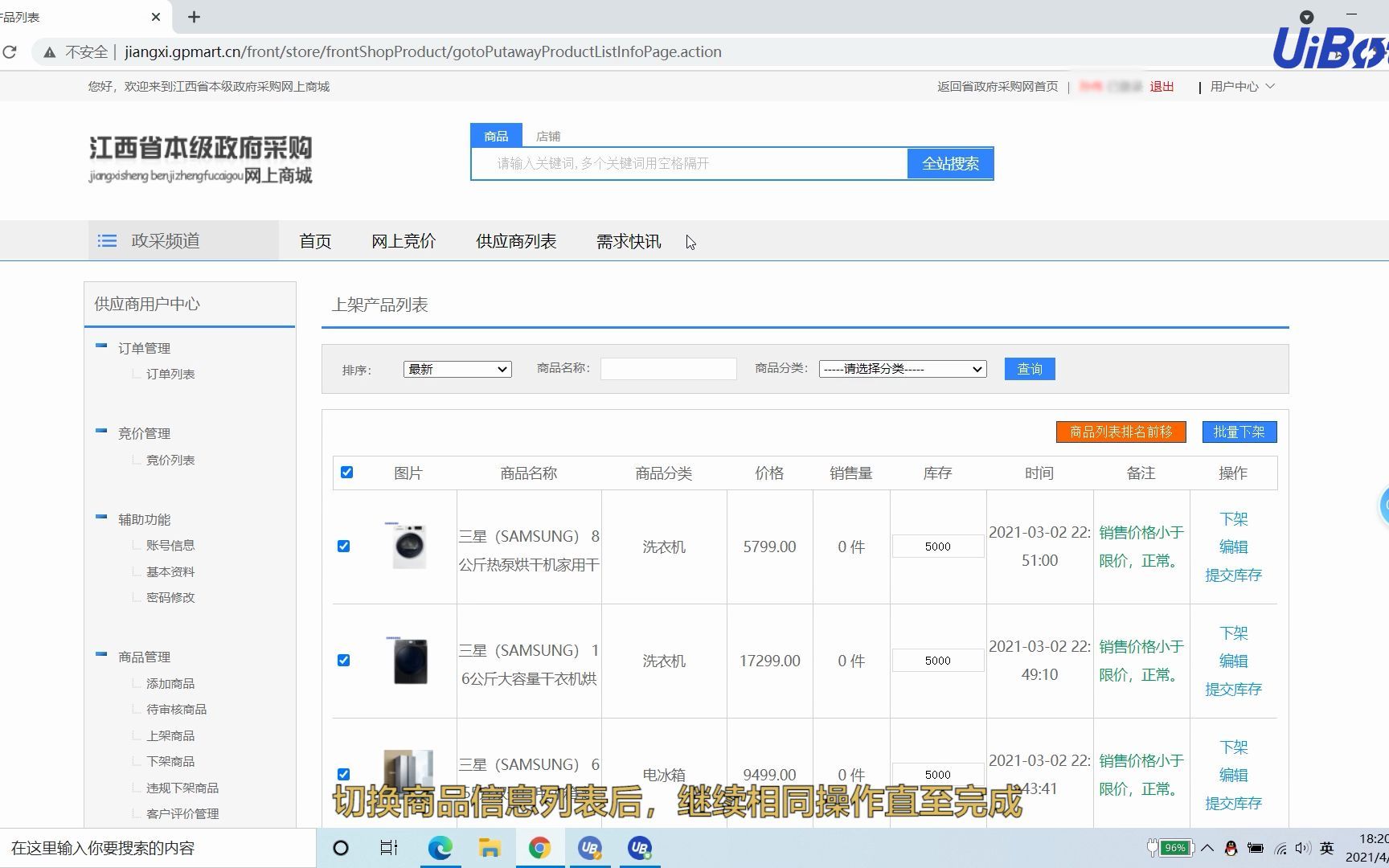Toggle select-all checkbox in table header
The height and width of the screenshot is (868, 1389).
click(x=347, y=472)
